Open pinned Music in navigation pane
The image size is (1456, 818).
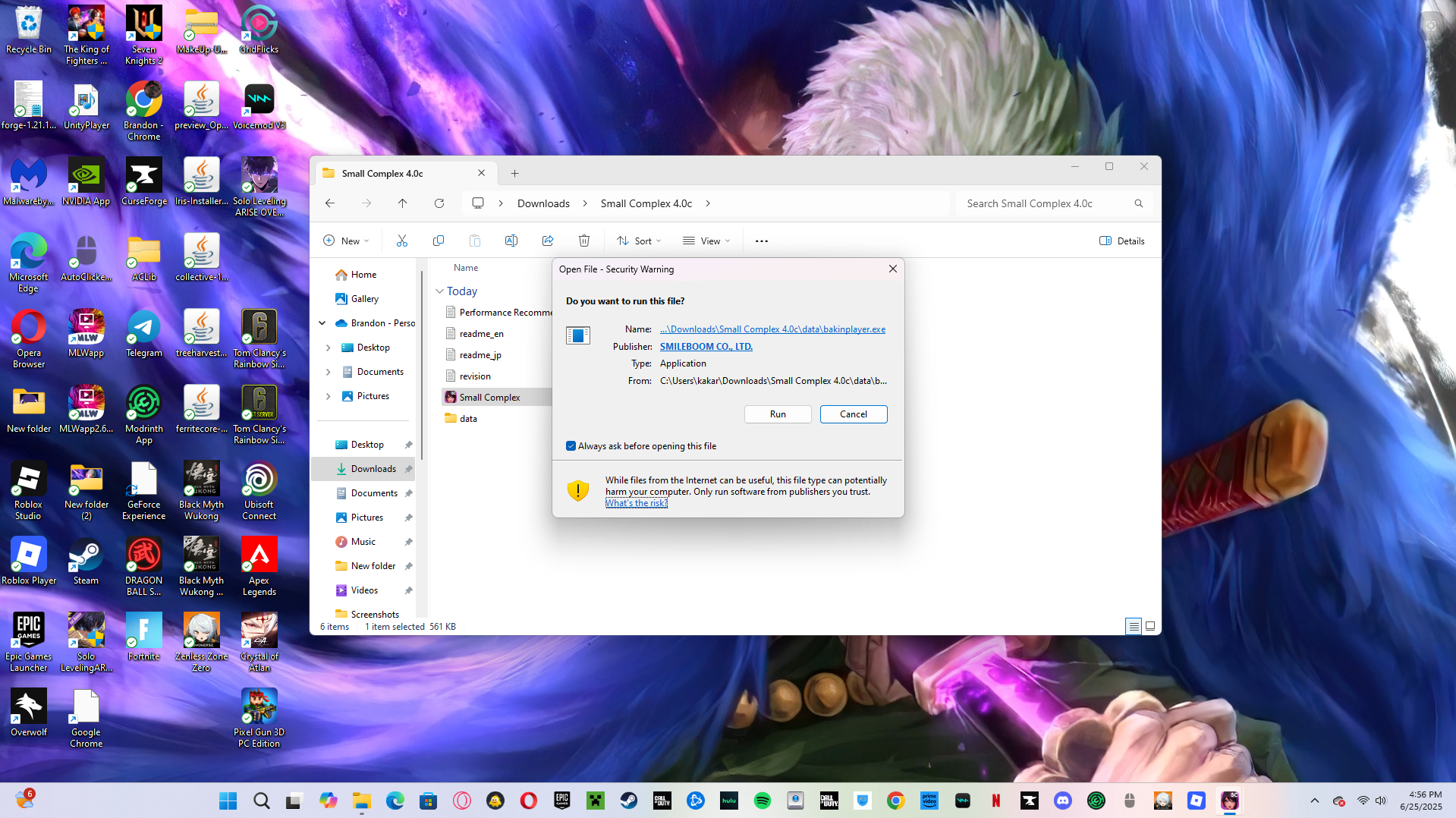364,542
